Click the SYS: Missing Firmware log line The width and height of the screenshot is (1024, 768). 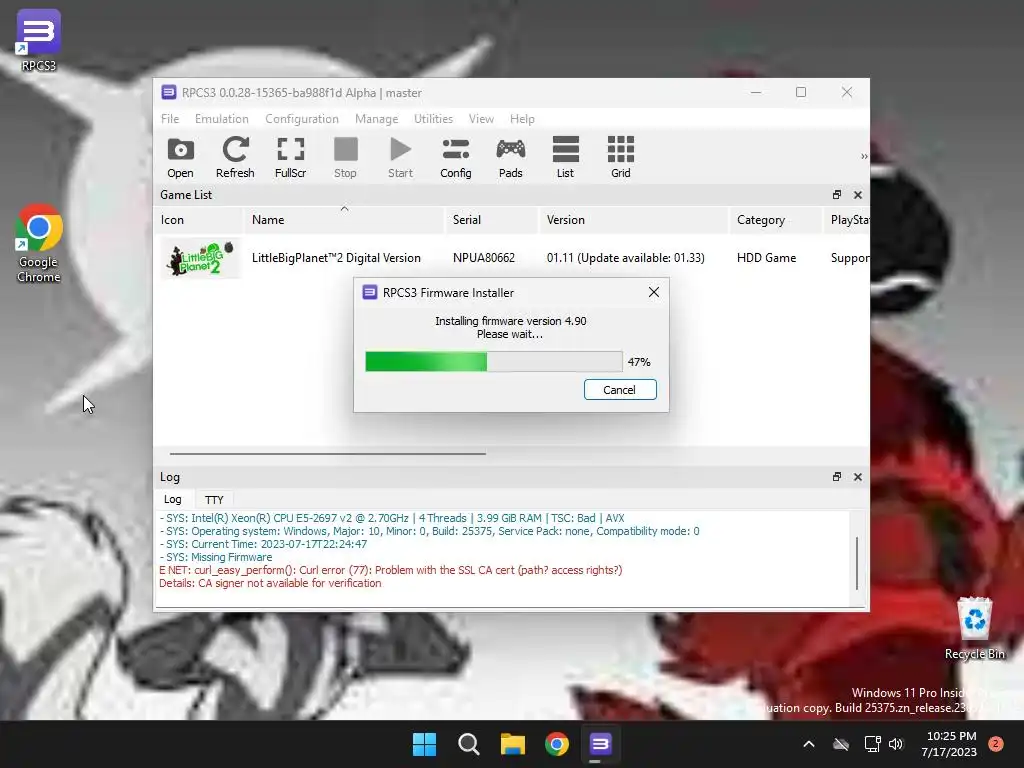[216, 557]
